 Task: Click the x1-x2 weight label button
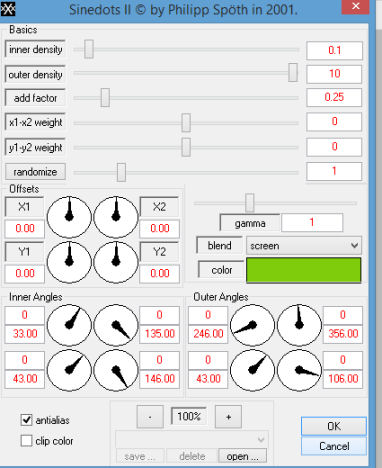point(35,122)
